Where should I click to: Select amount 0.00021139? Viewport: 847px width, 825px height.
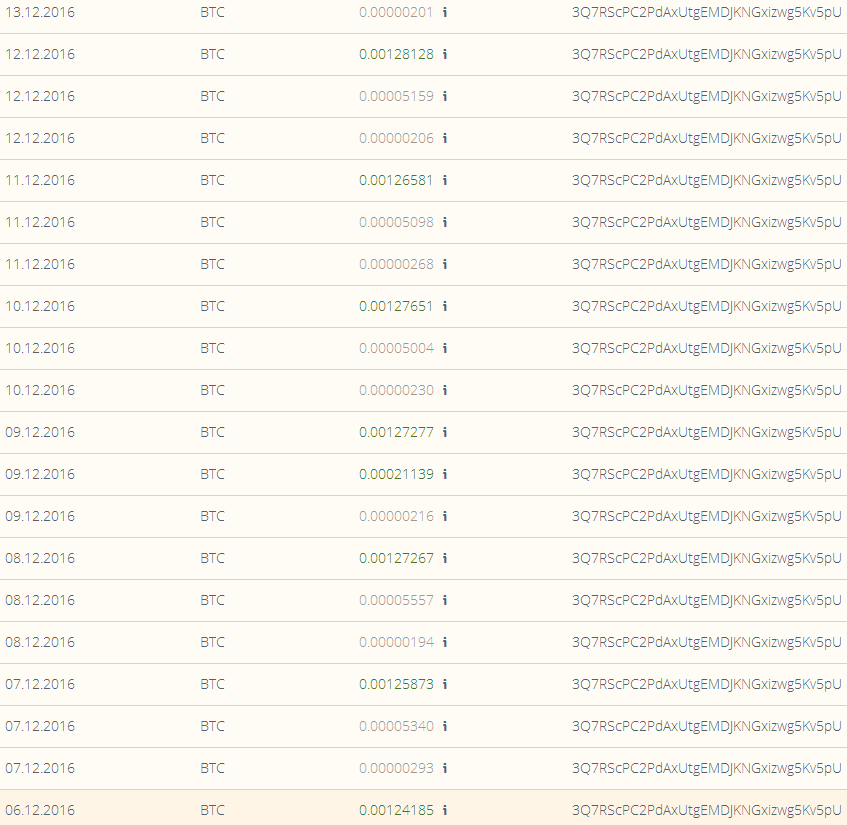tap(396, 474)
